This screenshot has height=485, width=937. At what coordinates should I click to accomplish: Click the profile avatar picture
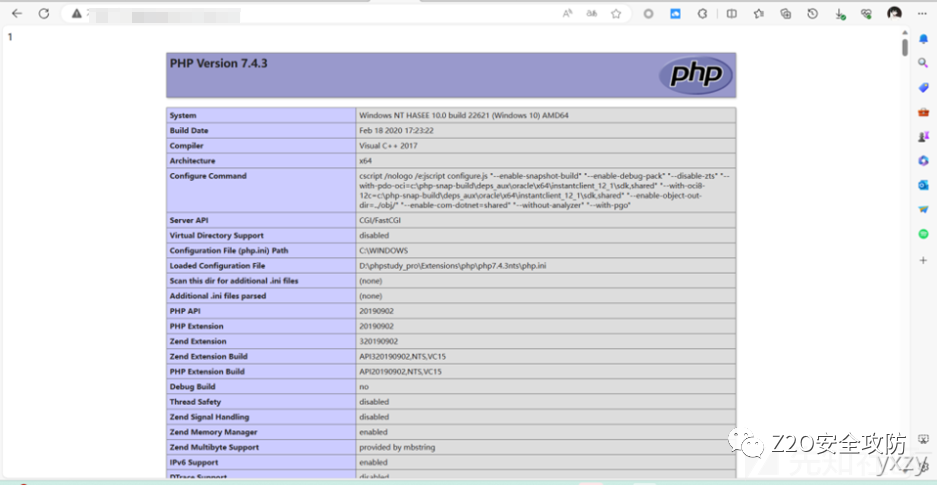(894, 14)
